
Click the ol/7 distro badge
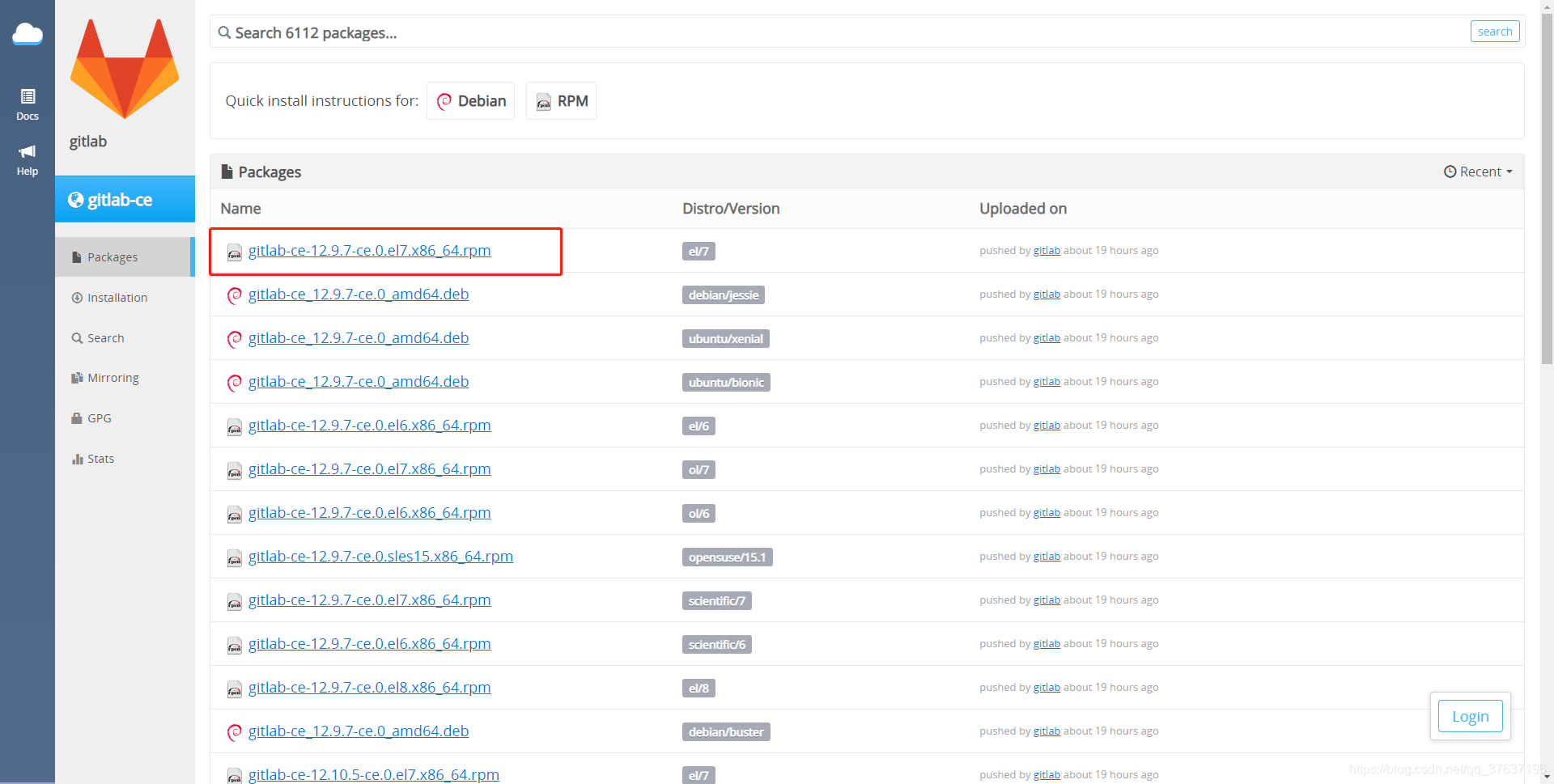pyautogui.click(x=698, y=470)
